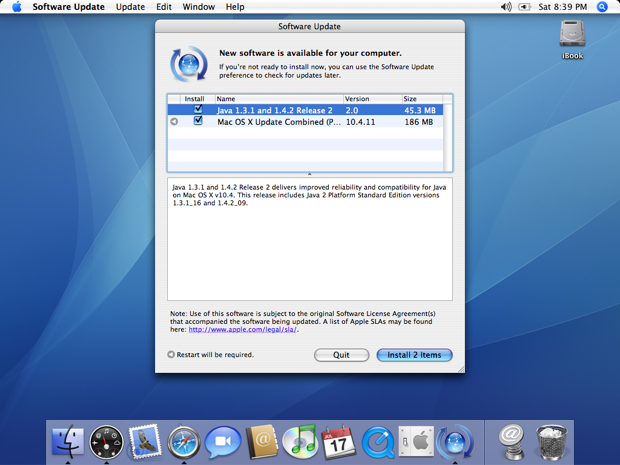Image resolution: width=620 pixels, height=465 pixels.
Task: Open the Apple menu
Action: tap(17, 7)
